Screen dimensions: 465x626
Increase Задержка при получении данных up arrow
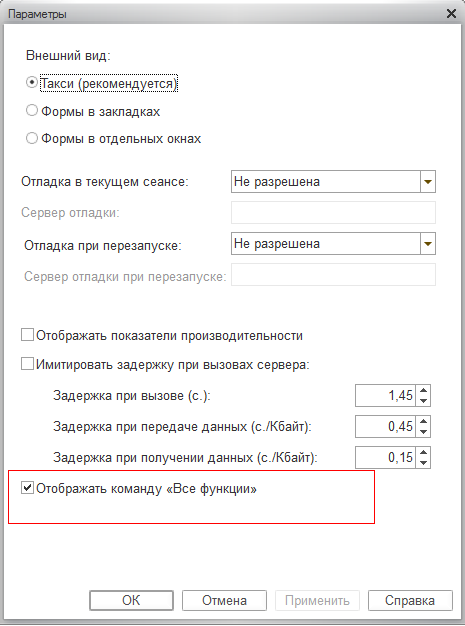[423, 452]
